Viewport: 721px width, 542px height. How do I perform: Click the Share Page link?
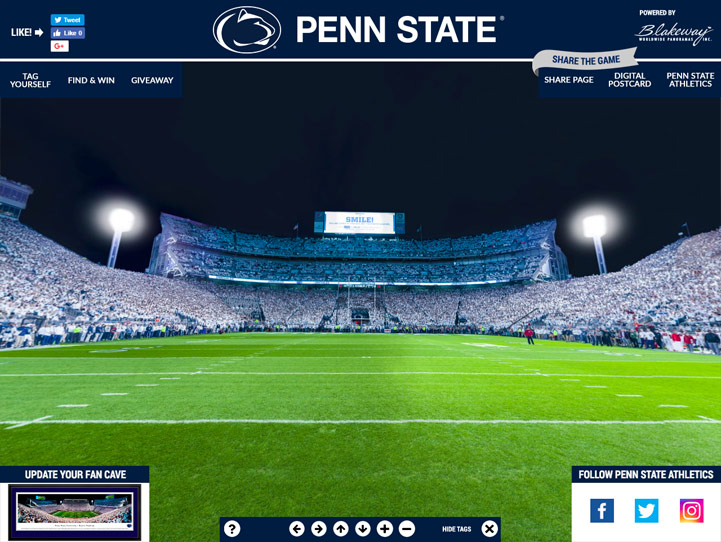point(569,80)
